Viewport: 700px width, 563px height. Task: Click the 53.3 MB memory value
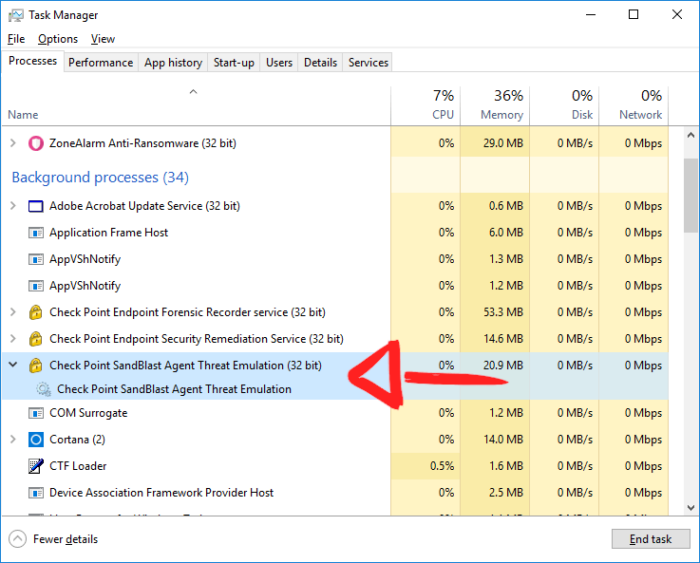click(503, 312)
